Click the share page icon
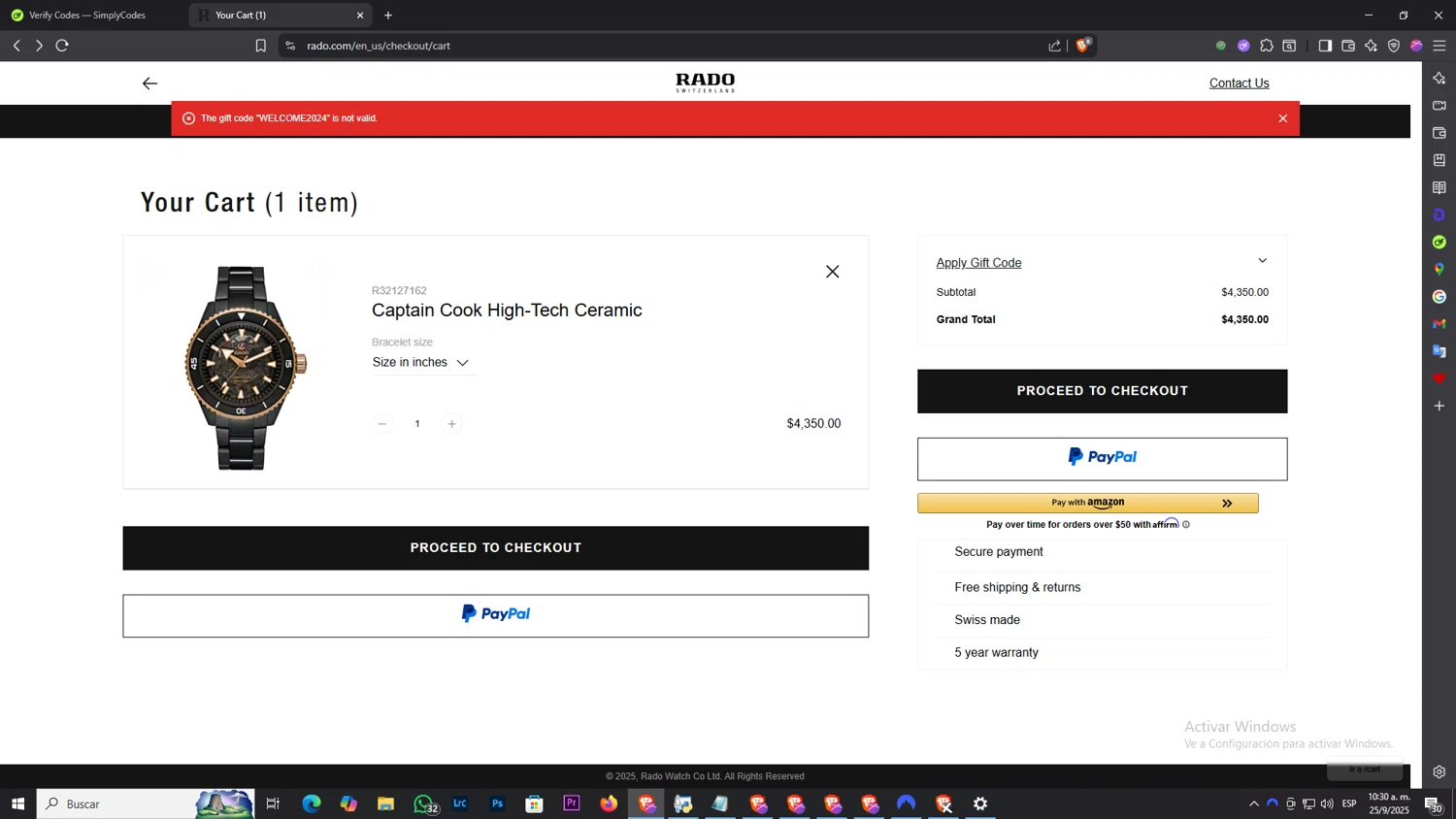The height and width of the screenshot is (819, 1456). pos(1055,46)
